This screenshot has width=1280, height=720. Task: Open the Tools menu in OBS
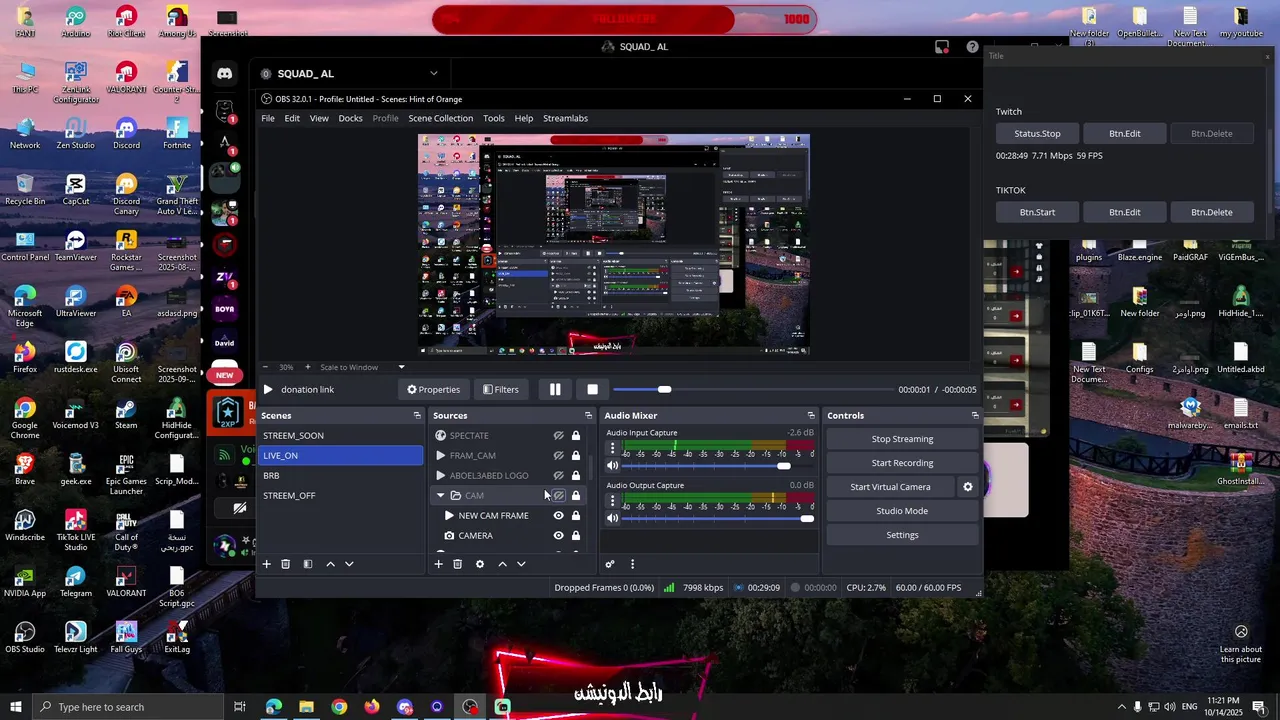494,118
